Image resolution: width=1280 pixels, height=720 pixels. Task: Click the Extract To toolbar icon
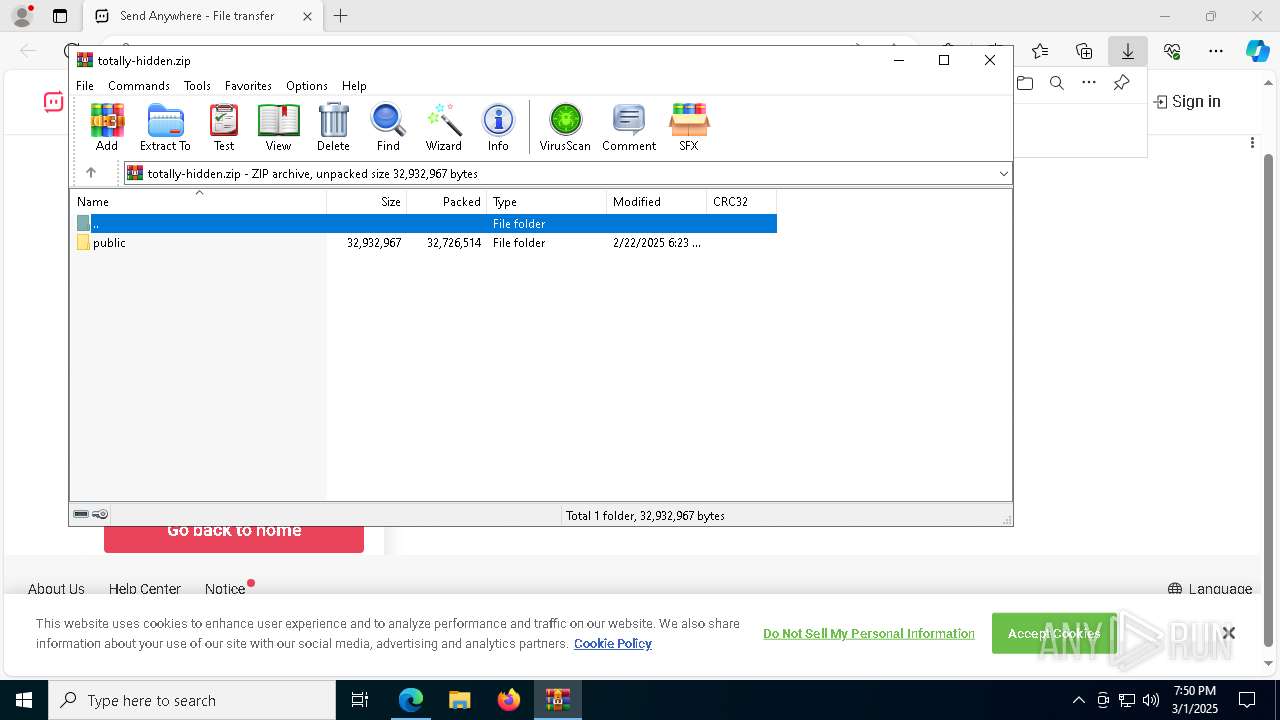165,127
